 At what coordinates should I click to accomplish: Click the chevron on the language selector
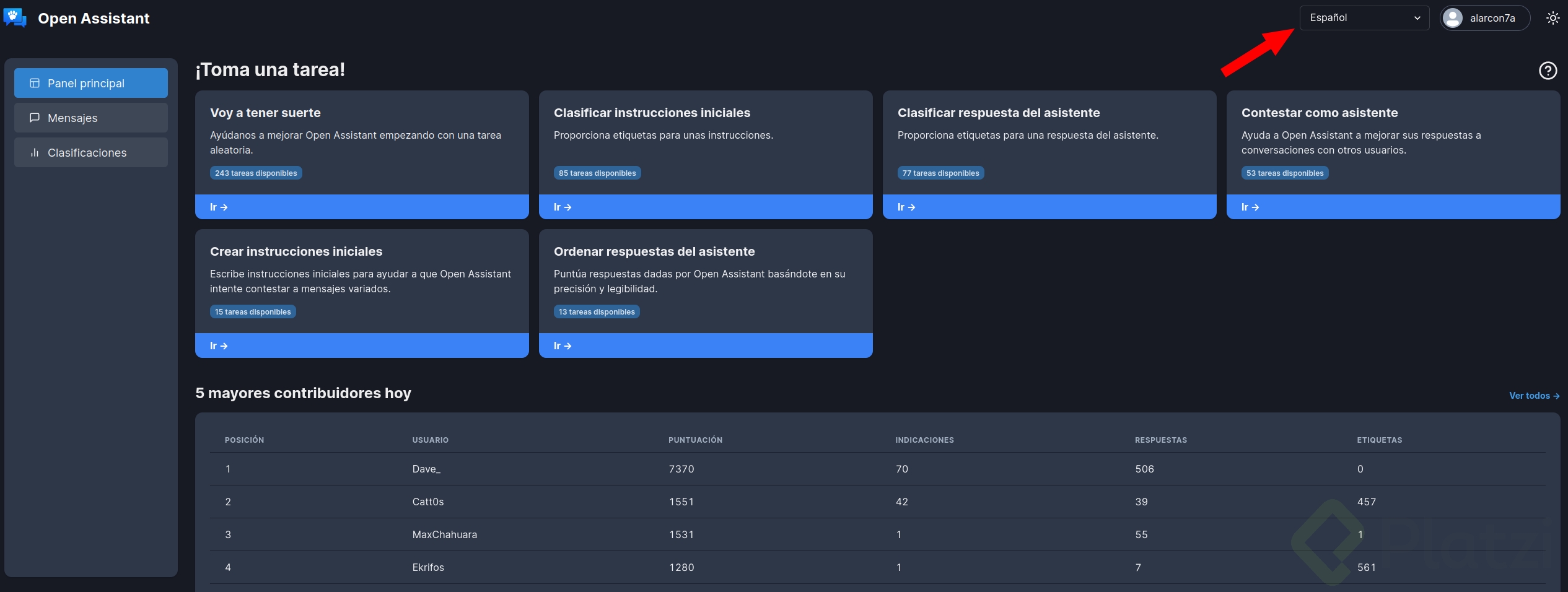tap(1416, 17)
